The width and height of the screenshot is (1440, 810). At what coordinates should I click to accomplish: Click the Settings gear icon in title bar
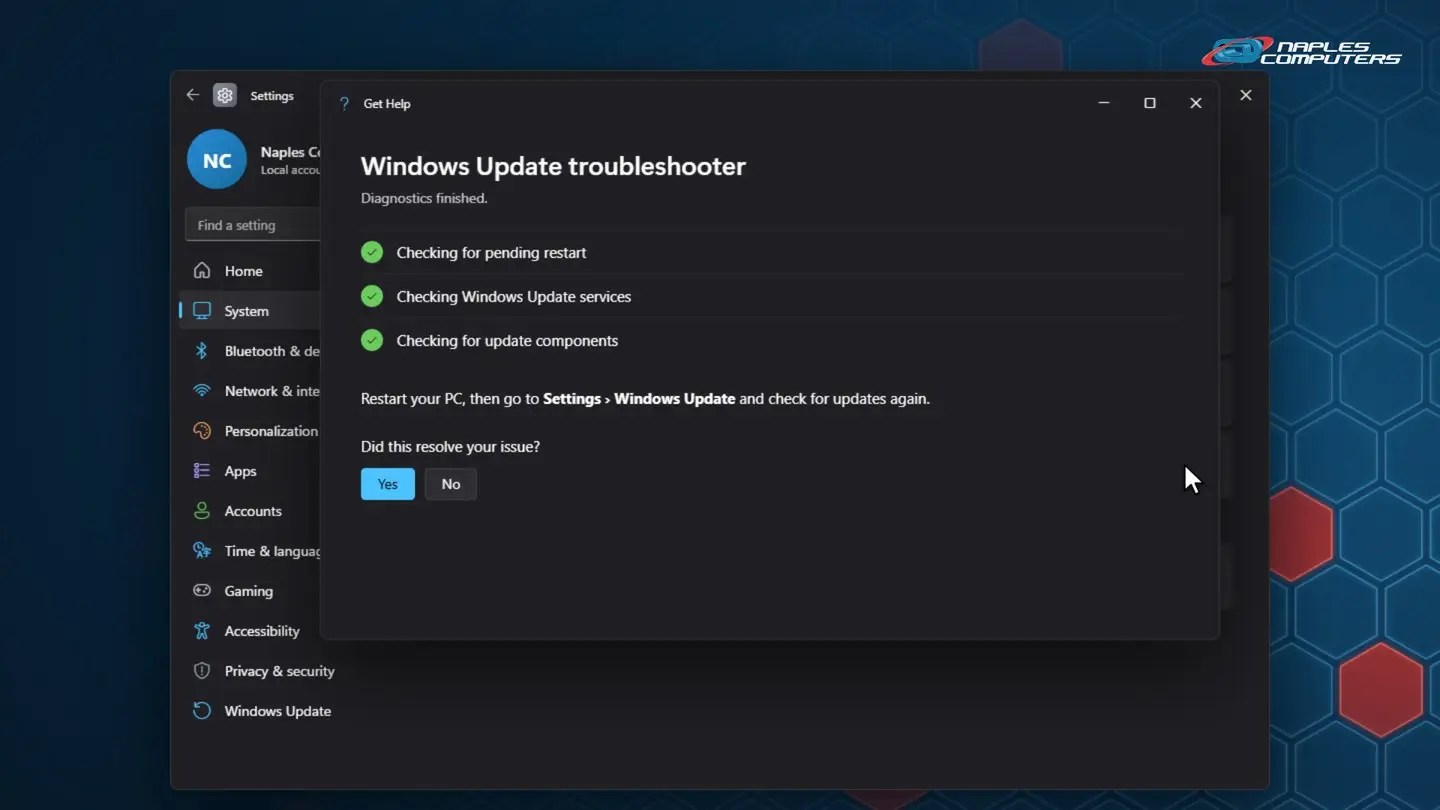(x=225, y=95)
